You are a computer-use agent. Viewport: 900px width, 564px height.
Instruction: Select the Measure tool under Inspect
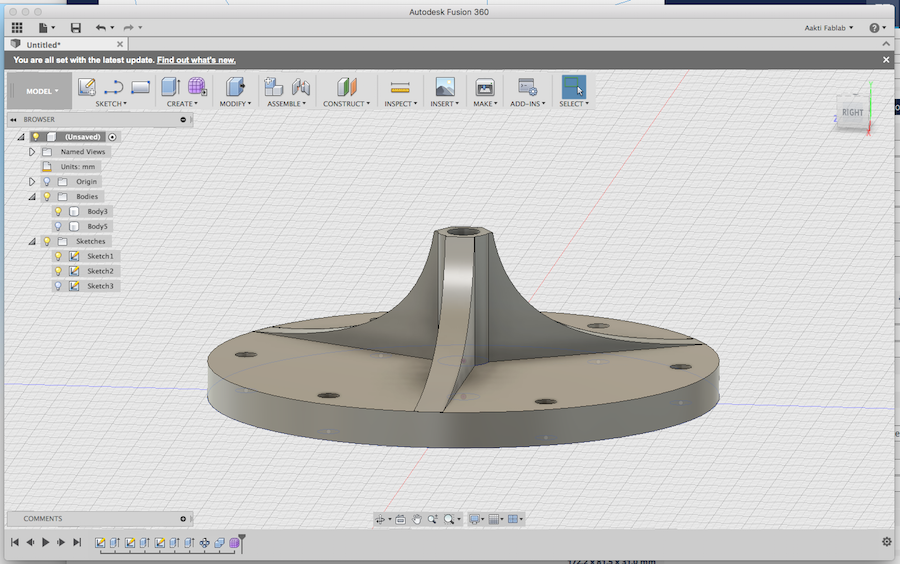click(x=400, y=87)
